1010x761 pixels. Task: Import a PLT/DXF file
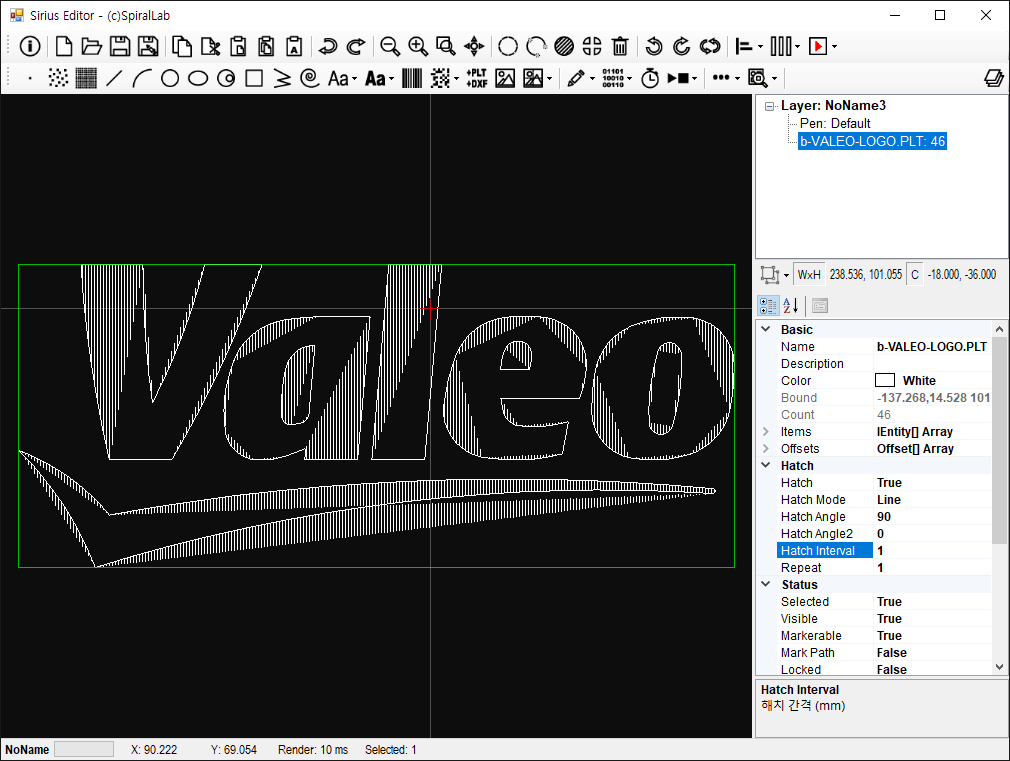tap(477, 79)
